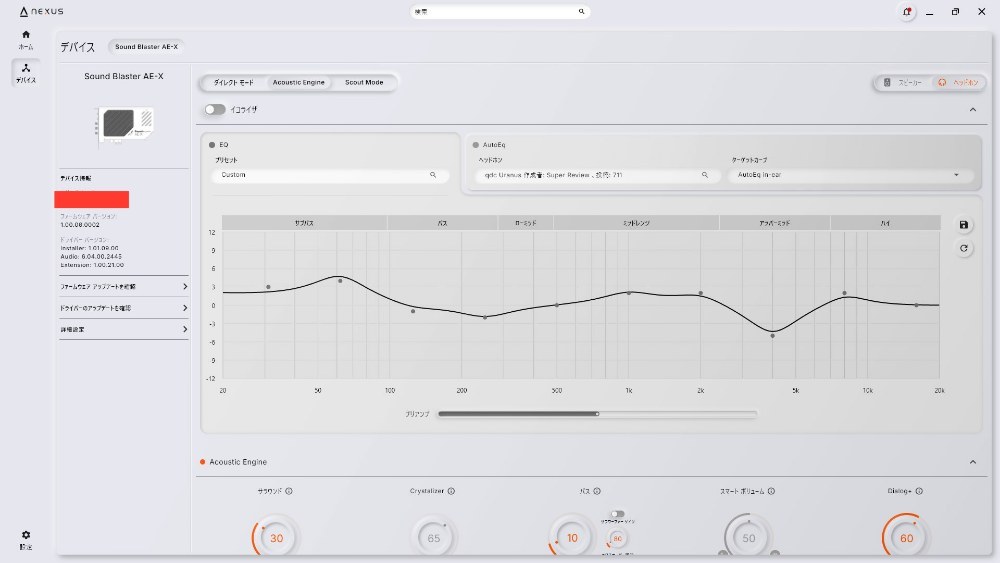This screenshot has width=1000, height=563.
Task: Click the Sub-bass band header
Action: (x=304, y=223)
